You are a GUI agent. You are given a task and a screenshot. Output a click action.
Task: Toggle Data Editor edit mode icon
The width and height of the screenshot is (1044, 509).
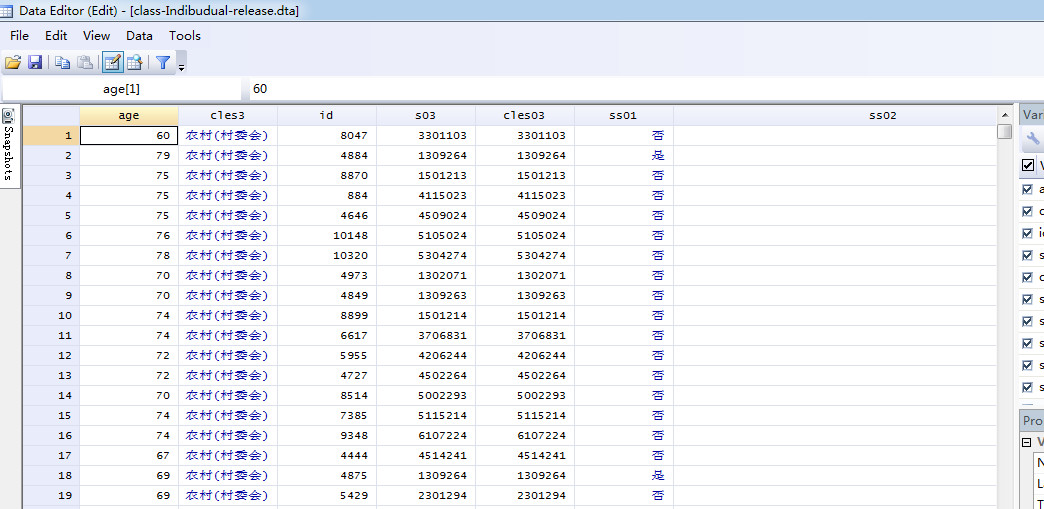112,62
